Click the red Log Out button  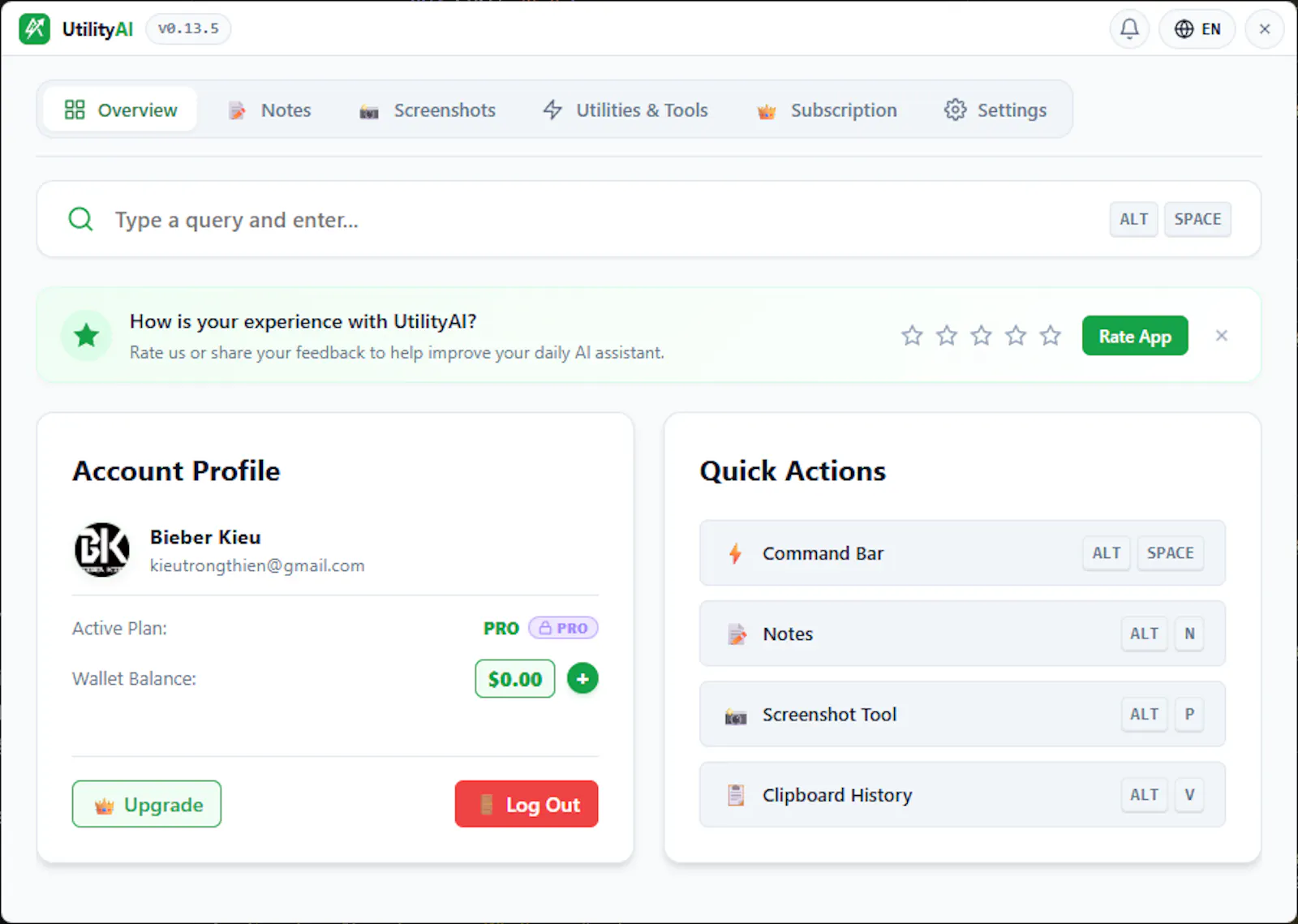[527, 804]
